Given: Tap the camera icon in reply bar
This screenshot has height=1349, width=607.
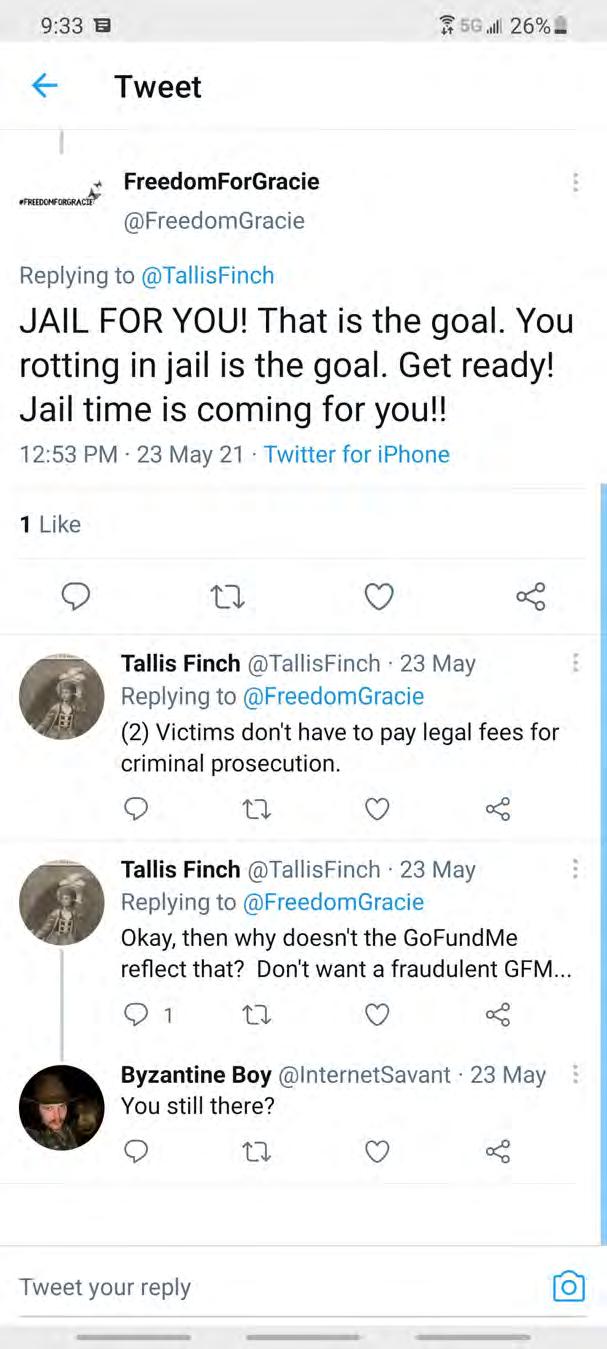Looking at the screenshot, I should (568, 1286).
